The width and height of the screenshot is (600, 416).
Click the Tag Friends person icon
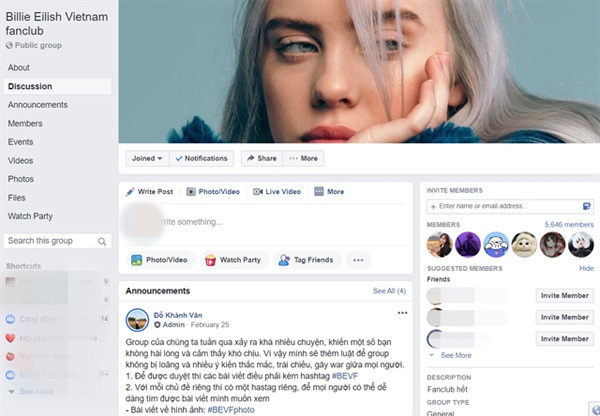pos(284,260)
